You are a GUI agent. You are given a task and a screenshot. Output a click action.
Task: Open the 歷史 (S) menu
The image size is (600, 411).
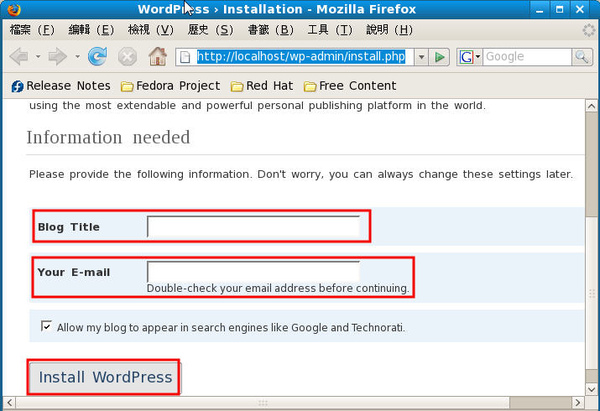click(210, 30)
